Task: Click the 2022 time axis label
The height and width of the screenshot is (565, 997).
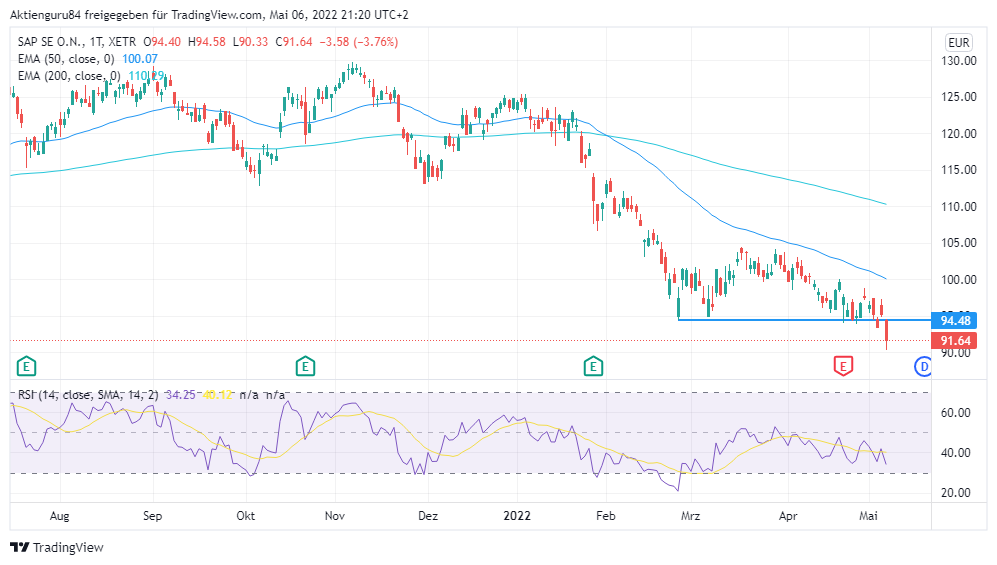Action: [517, 516]
